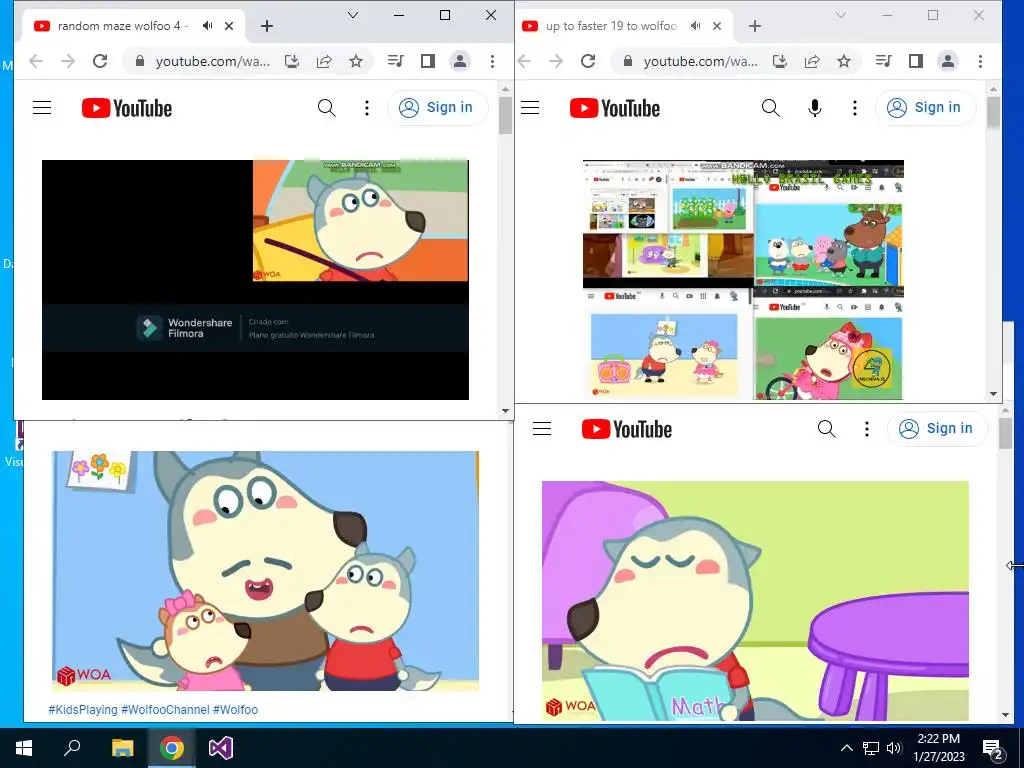Reload the page in the 'up to faster 19' window
This screenshot has width=1024, height=768.
tap(588, 61)
